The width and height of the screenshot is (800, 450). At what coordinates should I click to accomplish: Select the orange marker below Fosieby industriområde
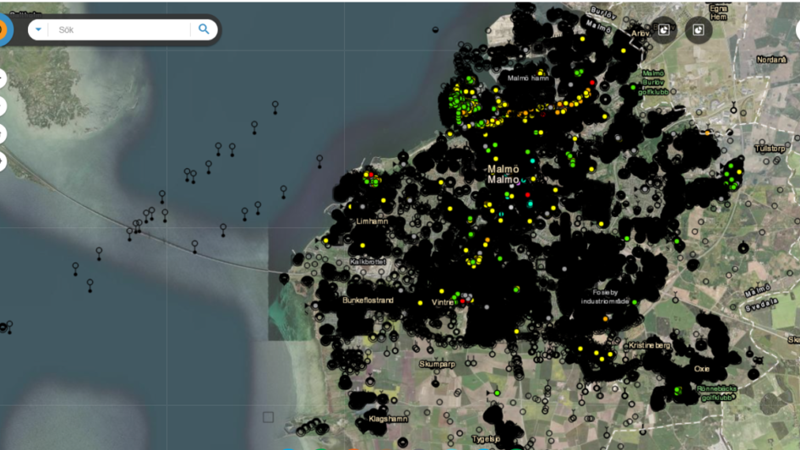coord(606,319)
